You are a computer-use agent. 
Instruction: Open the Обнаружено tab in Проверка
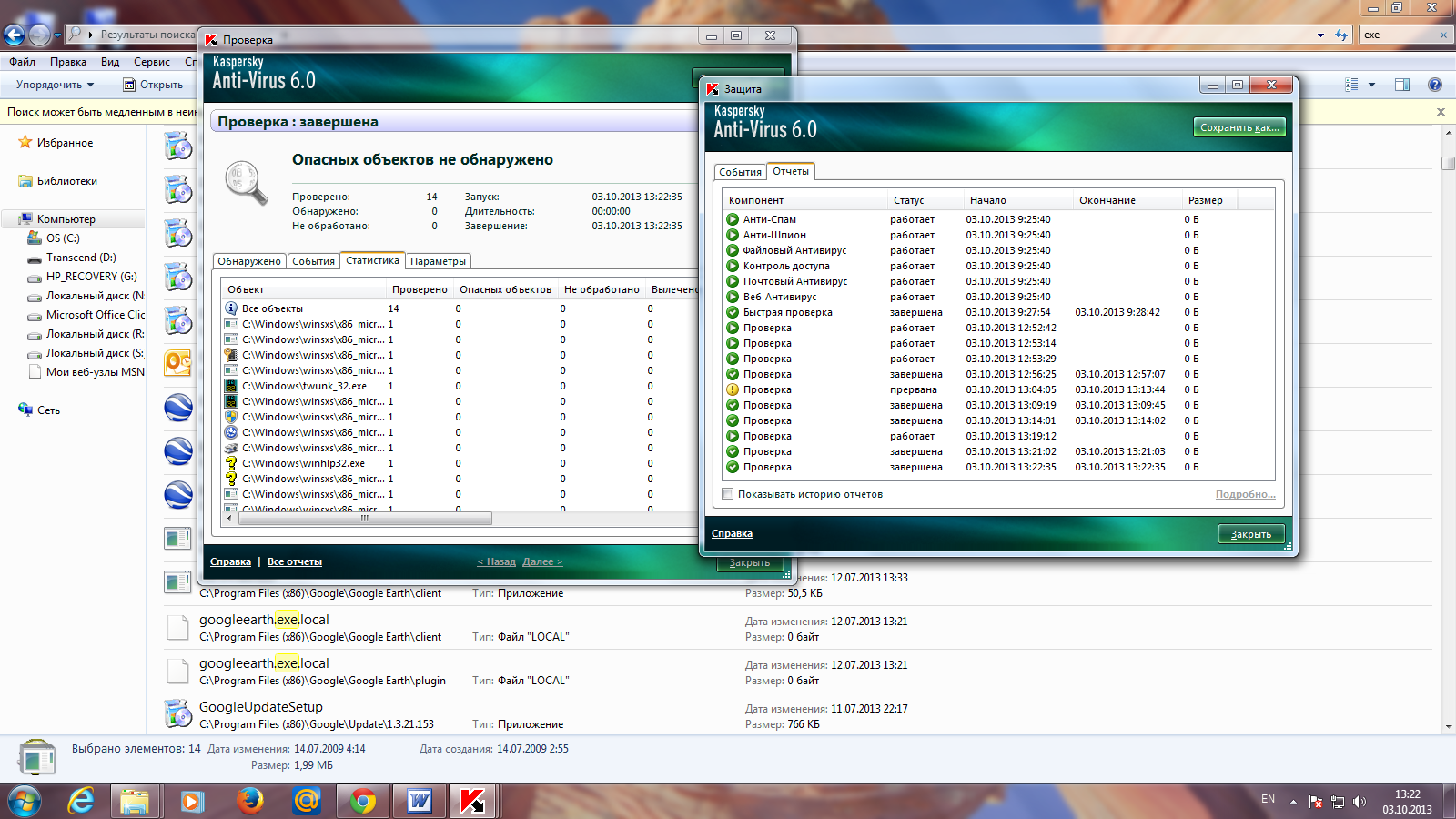tap(249, 261)
